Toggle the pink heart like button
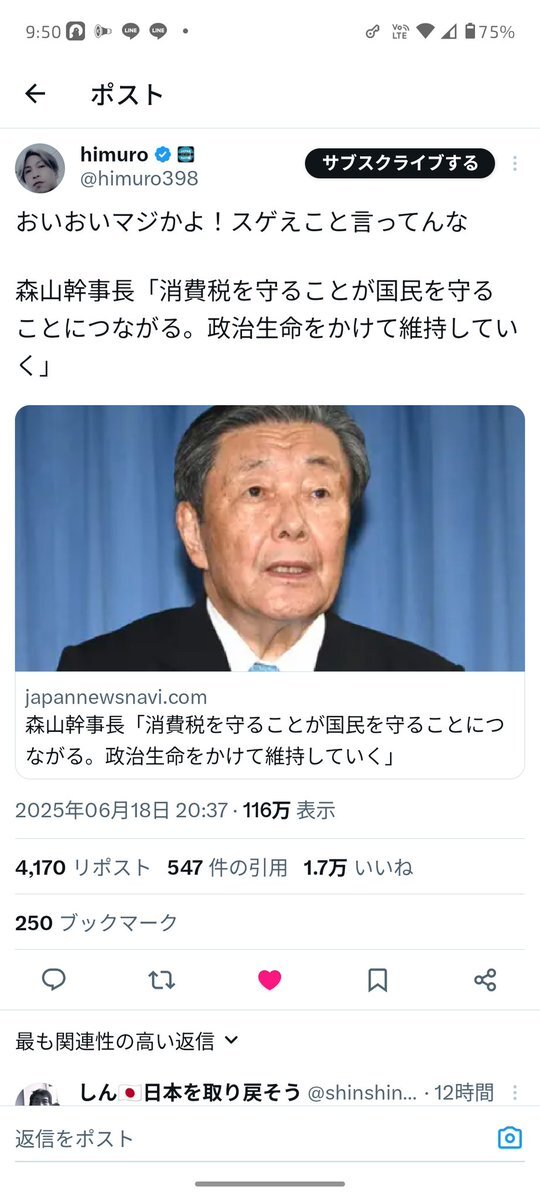This screenshot has height=1199, width=540. [269, 979]
